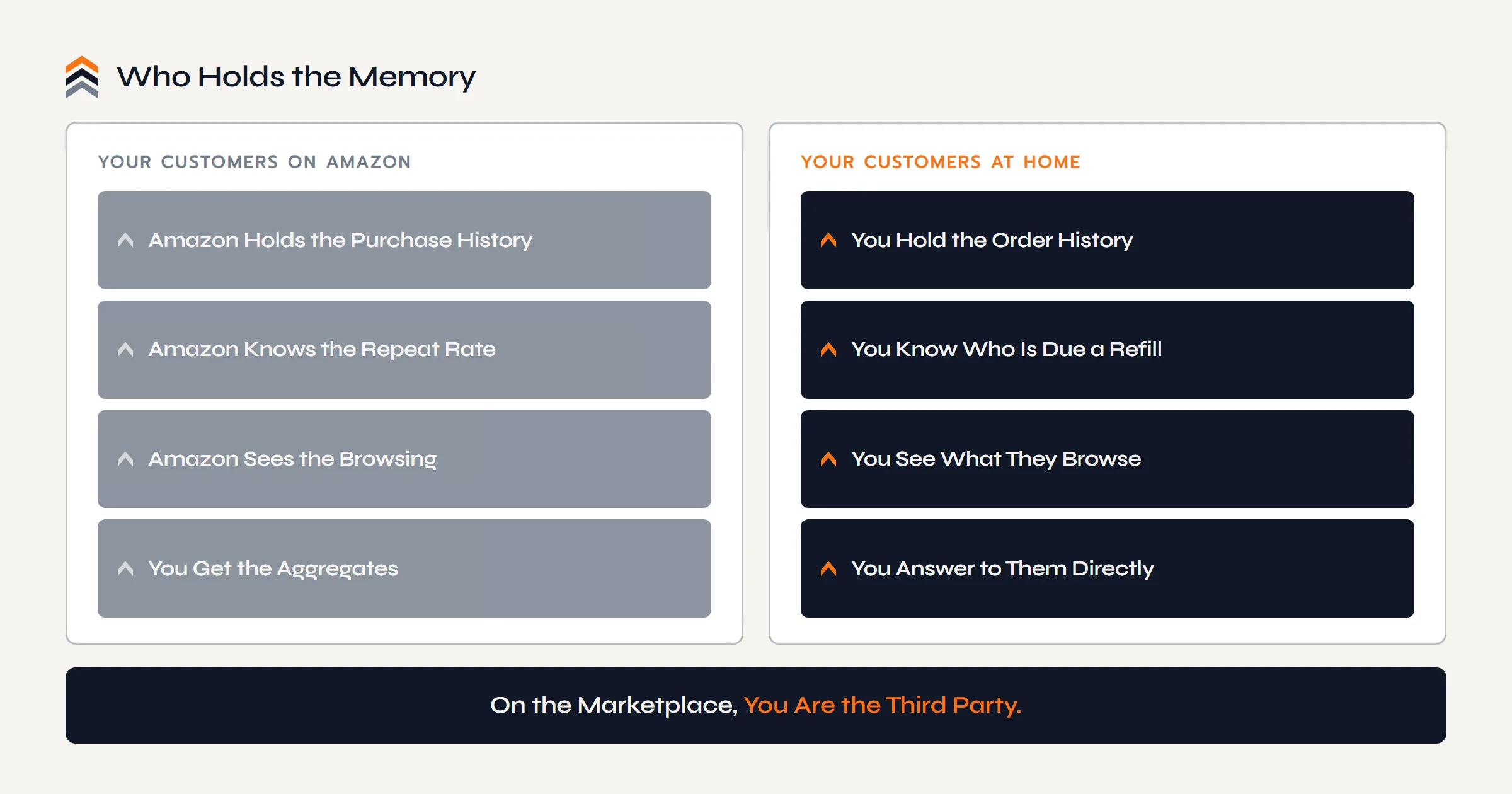Click the 'YOUR CUSTOMERS AT HOME' heading
The width and height of the screenshot is (1512, 794).
(x=941, y=162)
